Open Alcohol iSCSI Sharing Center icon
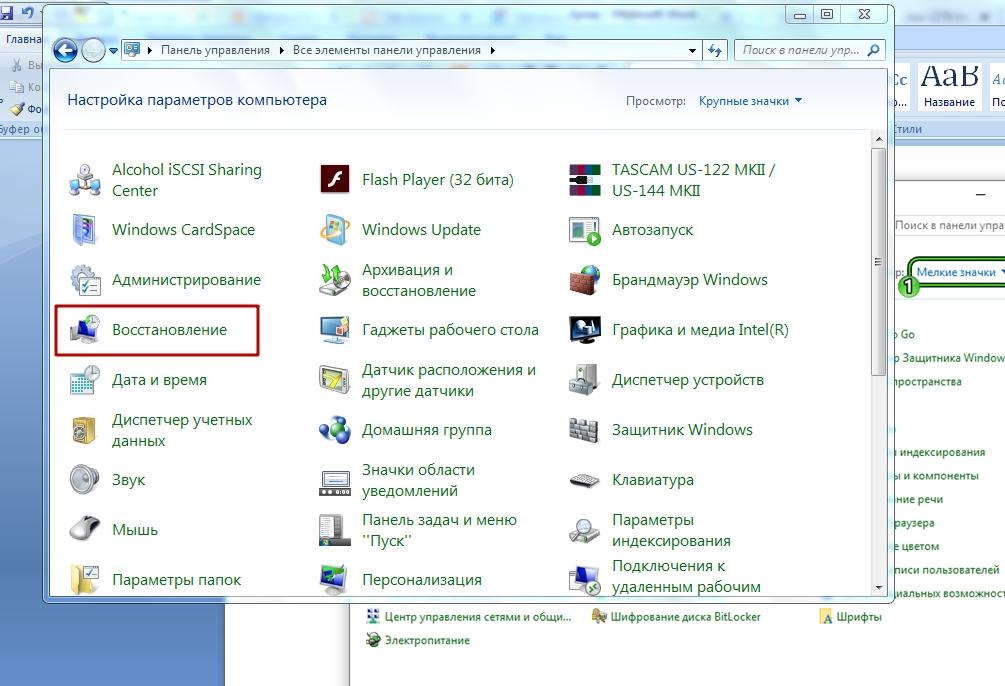Image resolution: width=1005 pixels, height=686 pixels. [85, 180]
